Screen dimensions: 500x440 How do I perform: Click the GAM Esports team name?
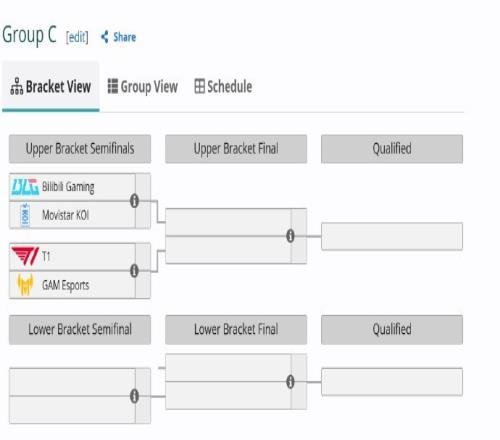pos(66,285)
